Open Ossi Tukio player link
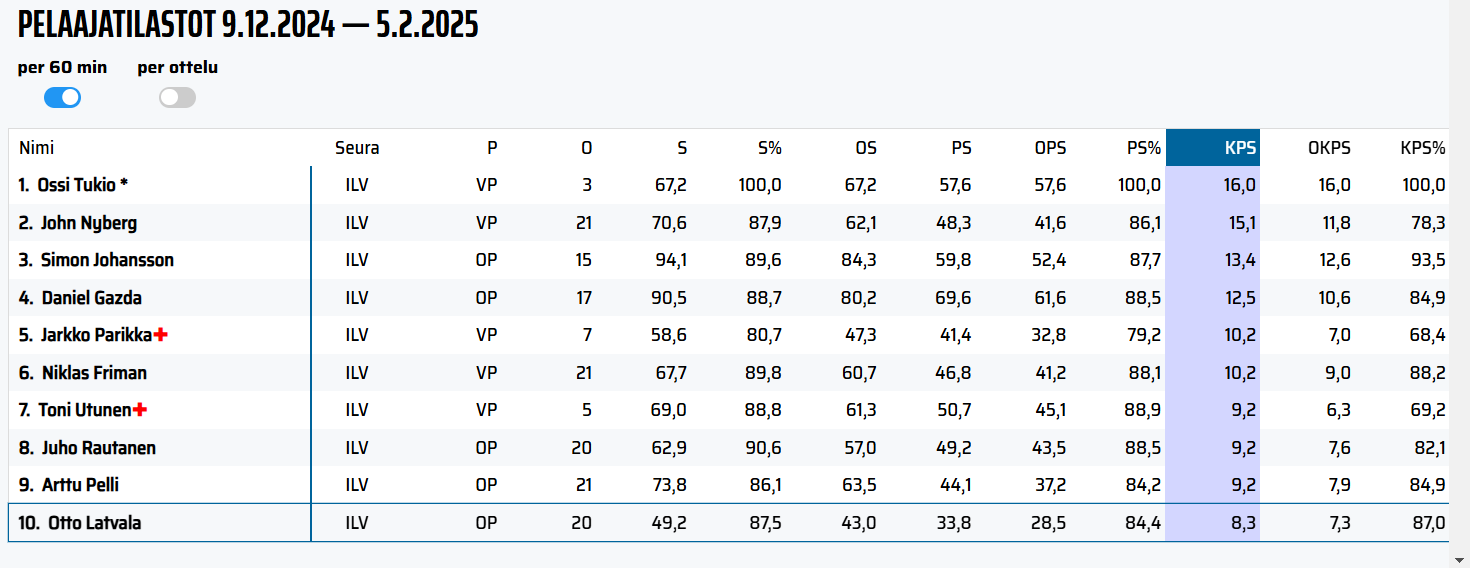1470x568 pixels. [x=82, y=185]
